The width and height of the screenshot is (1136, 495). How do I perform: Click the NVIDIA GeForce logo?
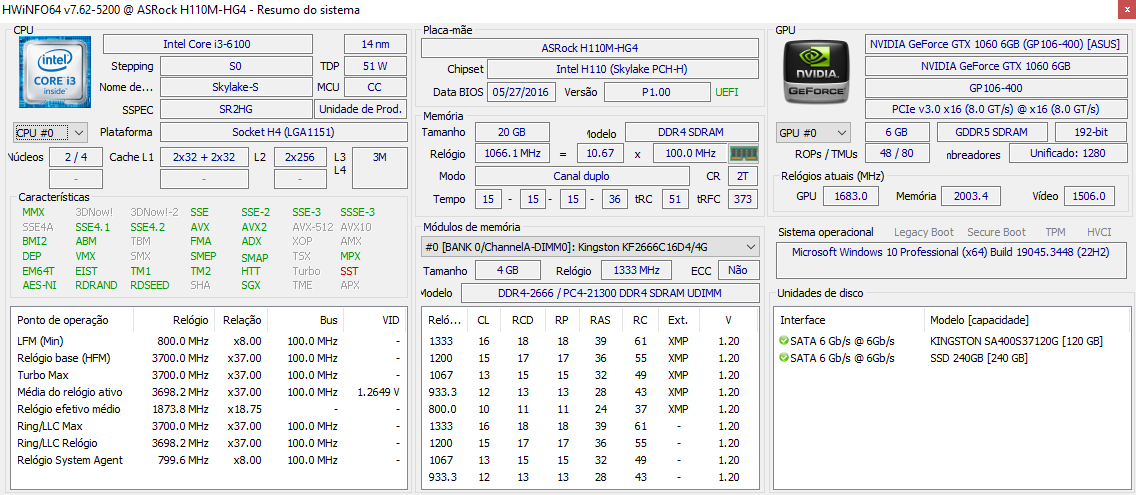point(815,71)
